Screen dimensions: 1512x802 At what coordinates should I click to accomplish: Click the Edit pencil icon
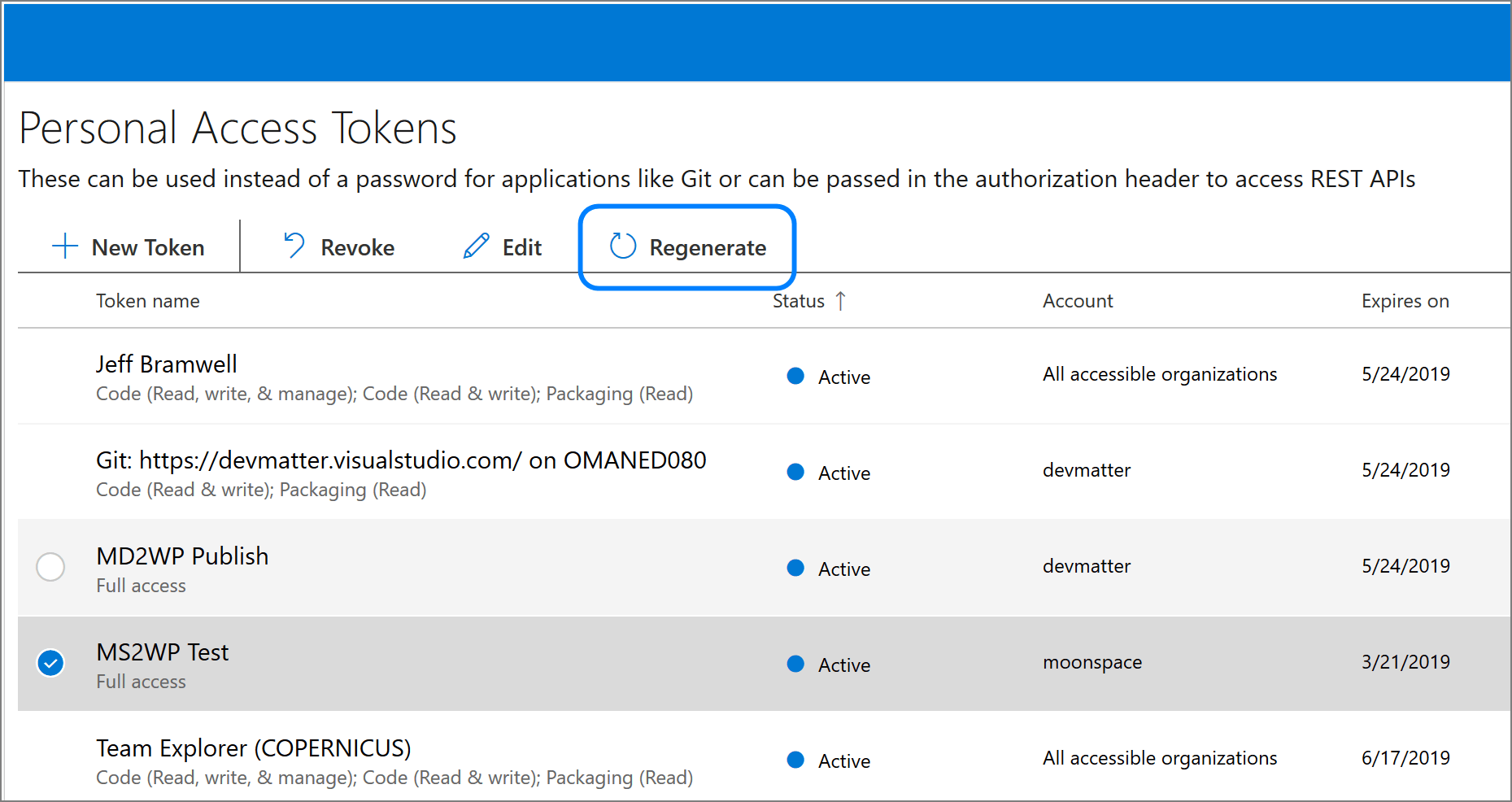pos(477,245)
